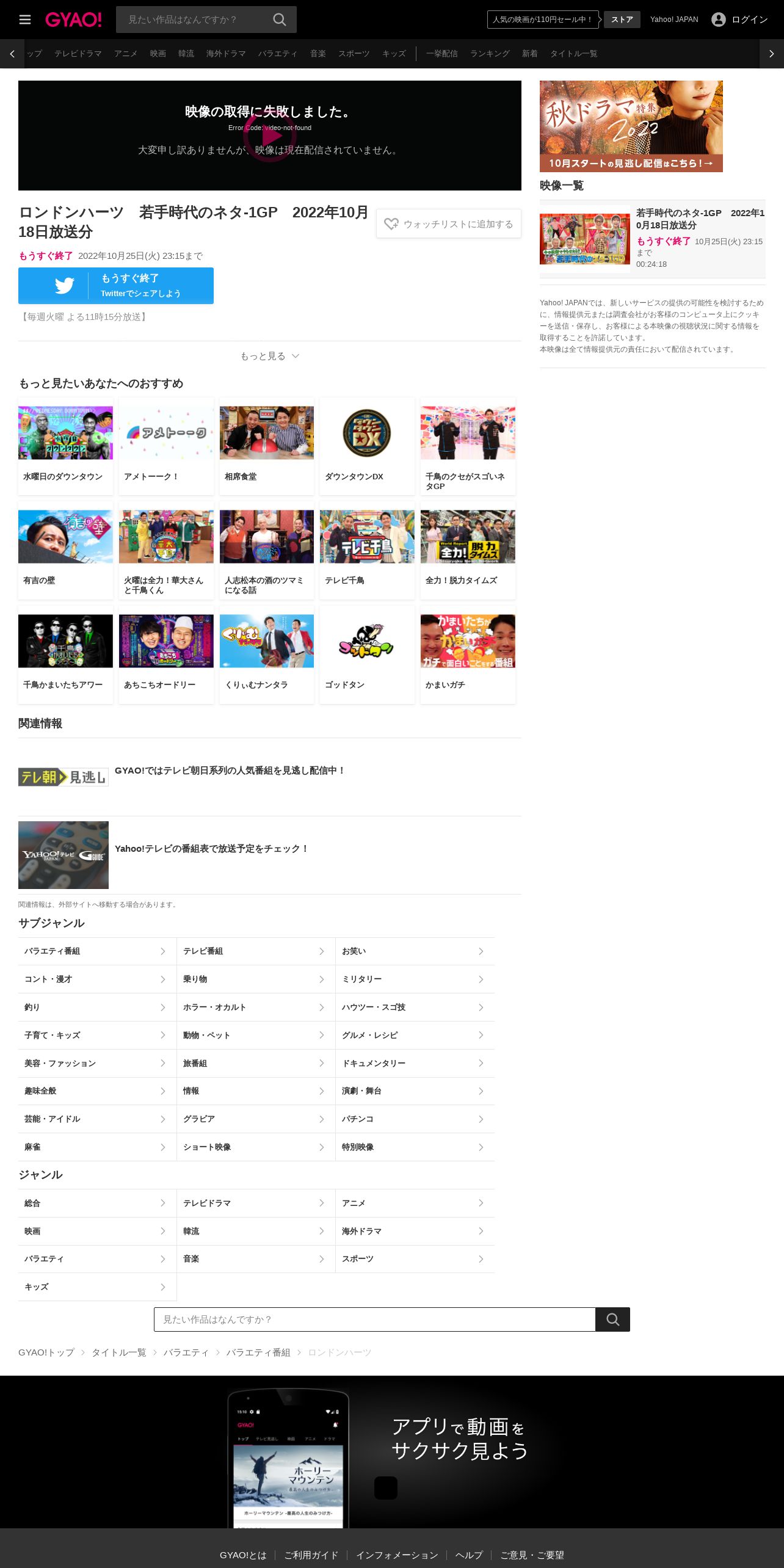Click ウォッチリストに追加する button

click(x=449, y=224)
